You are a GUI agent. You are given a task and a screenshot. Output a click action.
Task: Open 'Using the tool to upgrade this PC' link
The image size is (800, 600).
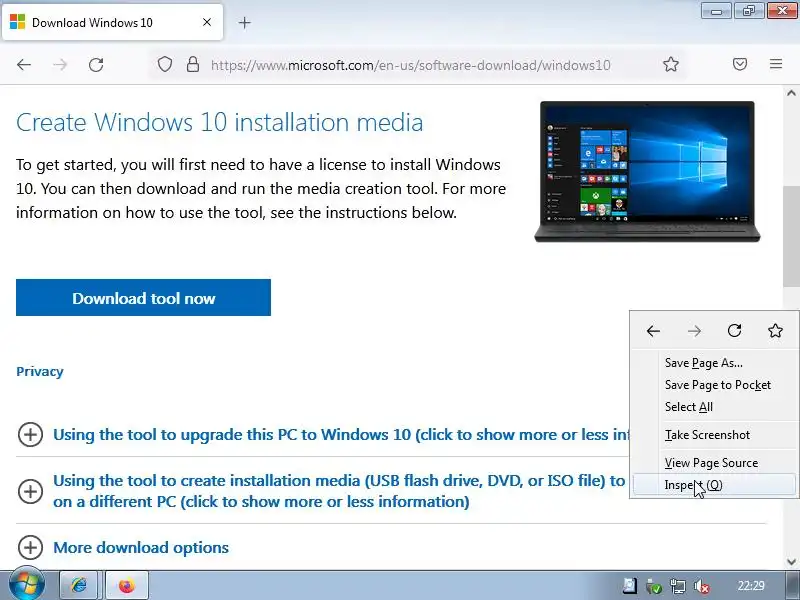tap(341, 435)
